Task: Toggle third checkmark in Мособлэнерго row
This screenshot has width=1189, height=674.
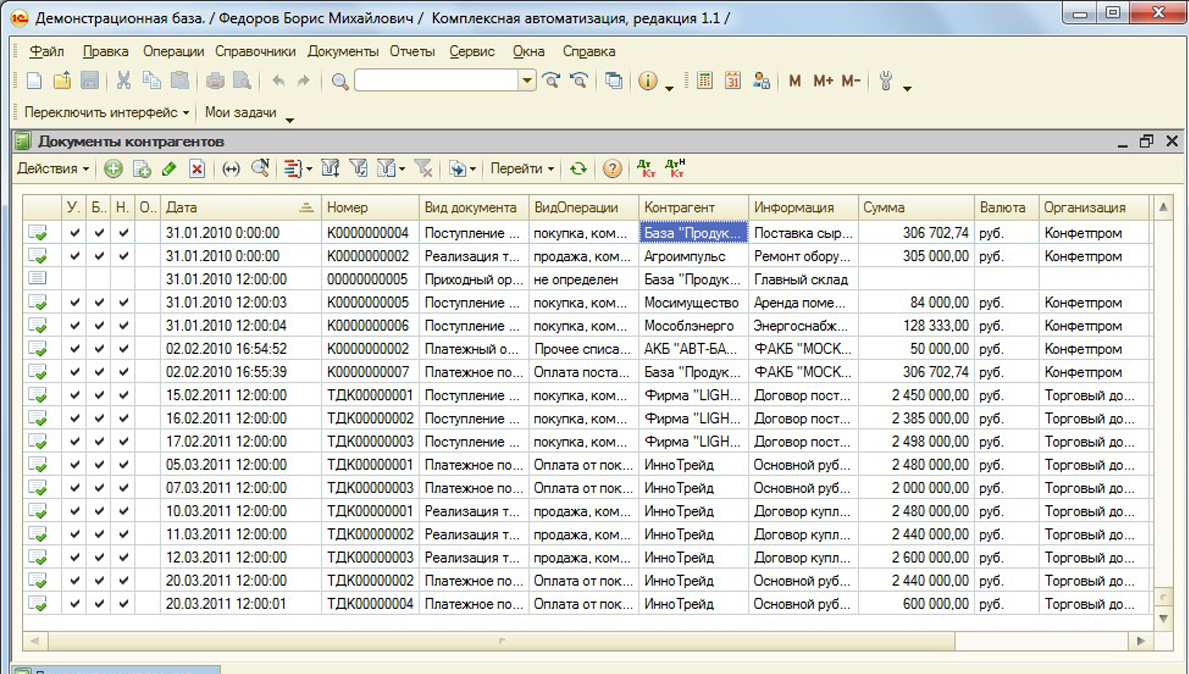Action: (x=123, y=326)
